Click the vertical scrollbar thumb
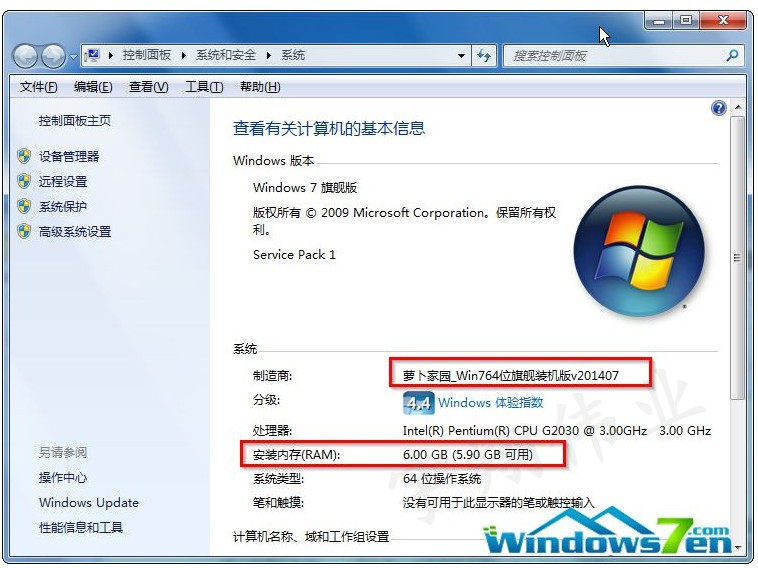 [738, 258]
